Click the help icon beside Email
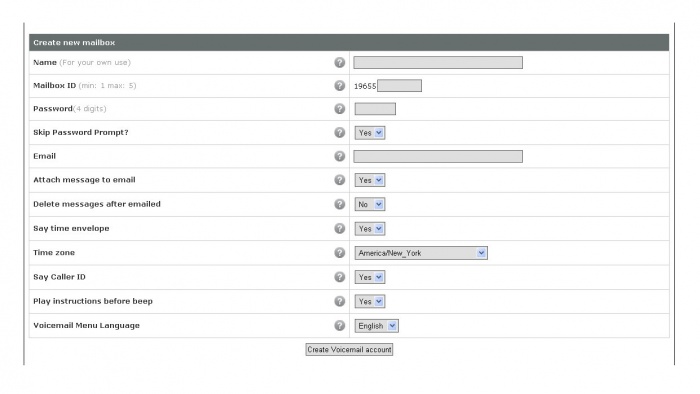Viewport: 700px width, 394px height. [340, 156]
